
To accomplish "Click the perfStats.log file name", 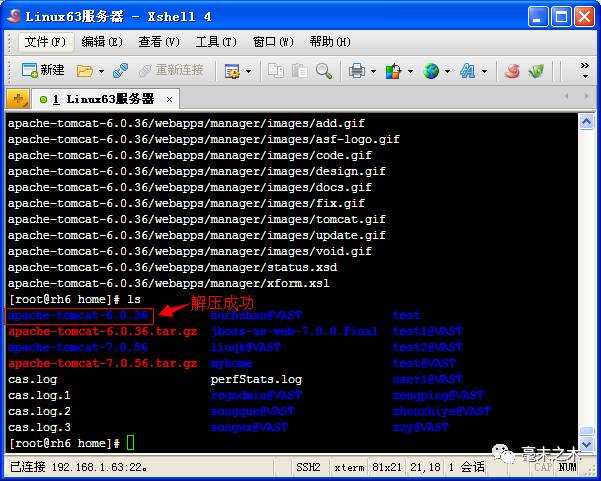I will 256,380.
